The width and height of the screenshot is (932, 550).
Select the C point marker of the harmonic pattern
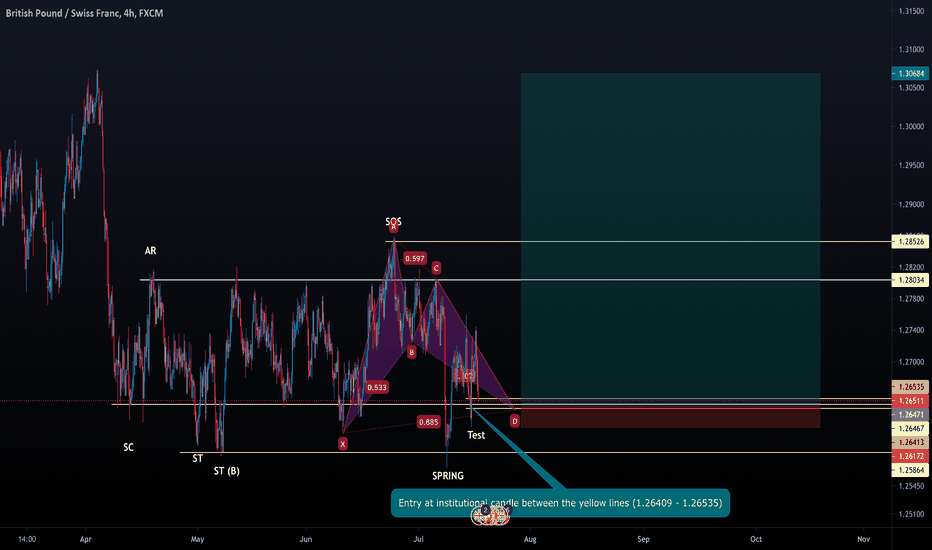coord(436,268)
